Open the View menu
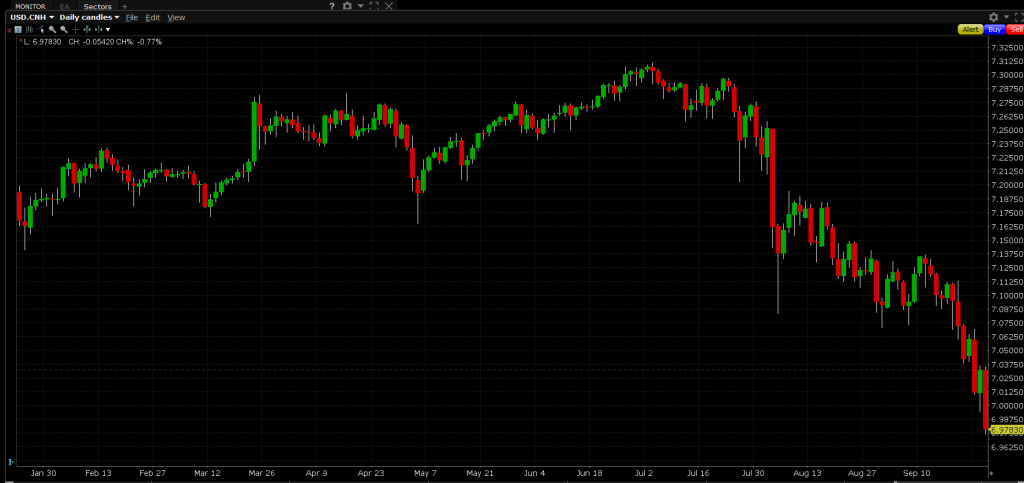This screenshot has width=1024, height=483. click(x=176, y=18)
